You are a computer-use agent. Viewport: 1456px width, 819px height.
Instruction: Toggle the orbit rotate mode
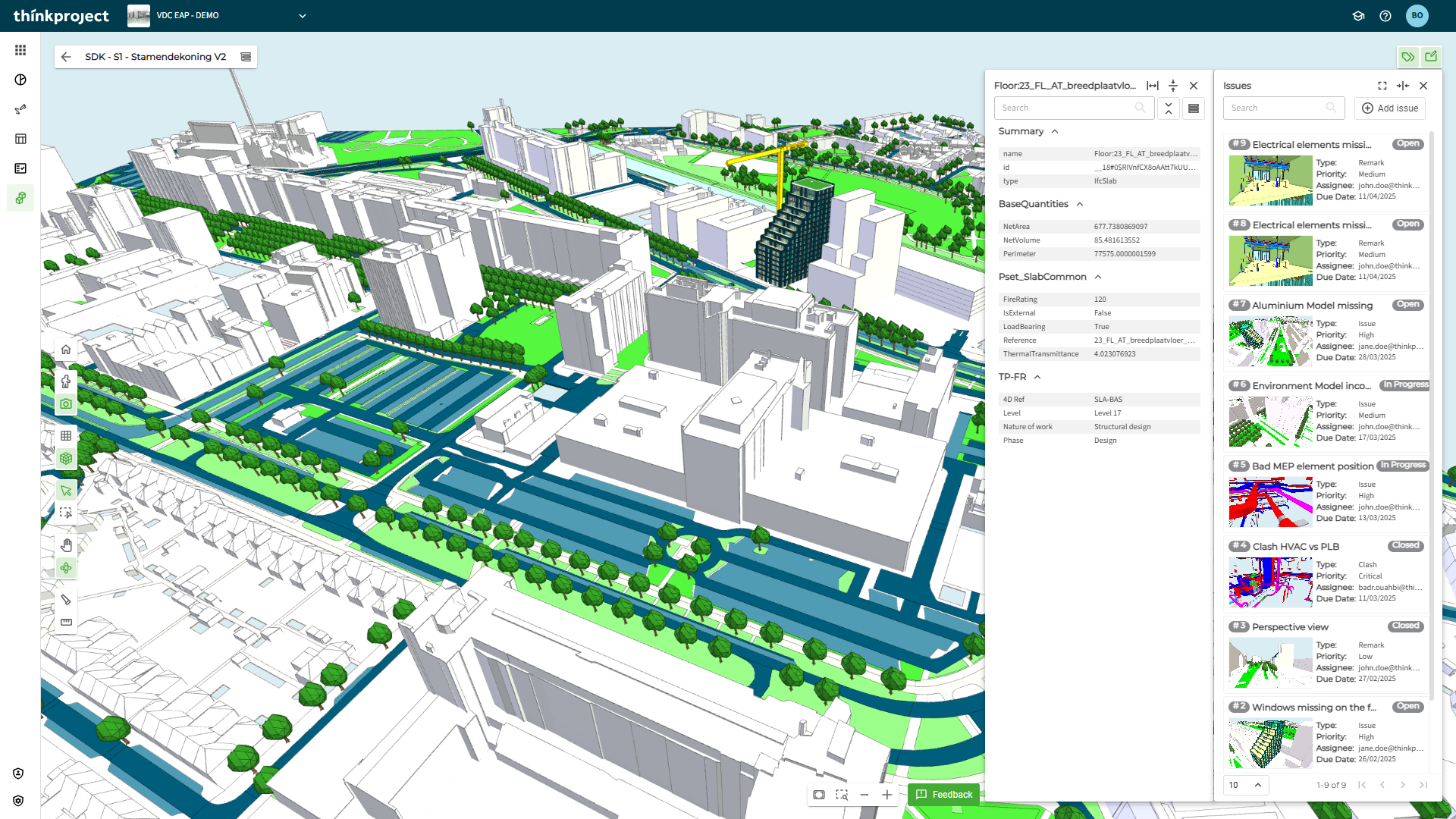(66, 568)
